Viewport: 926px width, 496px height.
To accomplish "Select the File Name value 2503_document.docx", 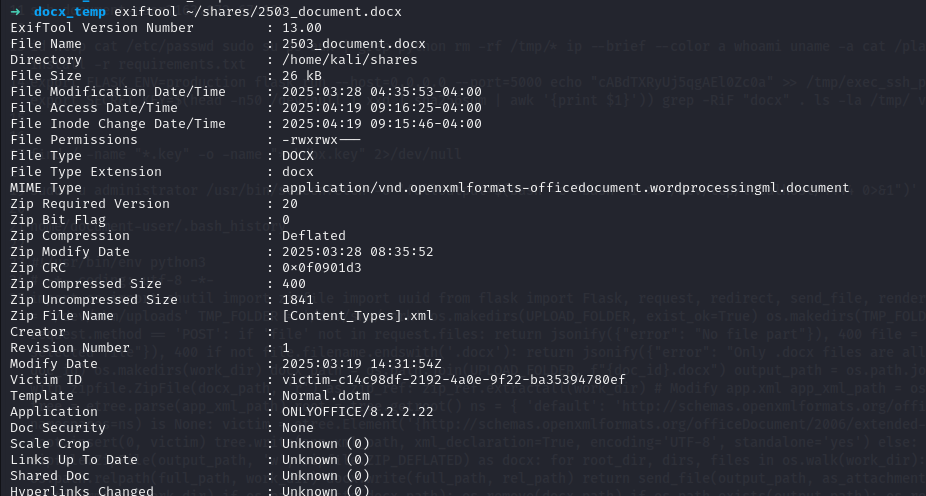I will tap(354, 44).
